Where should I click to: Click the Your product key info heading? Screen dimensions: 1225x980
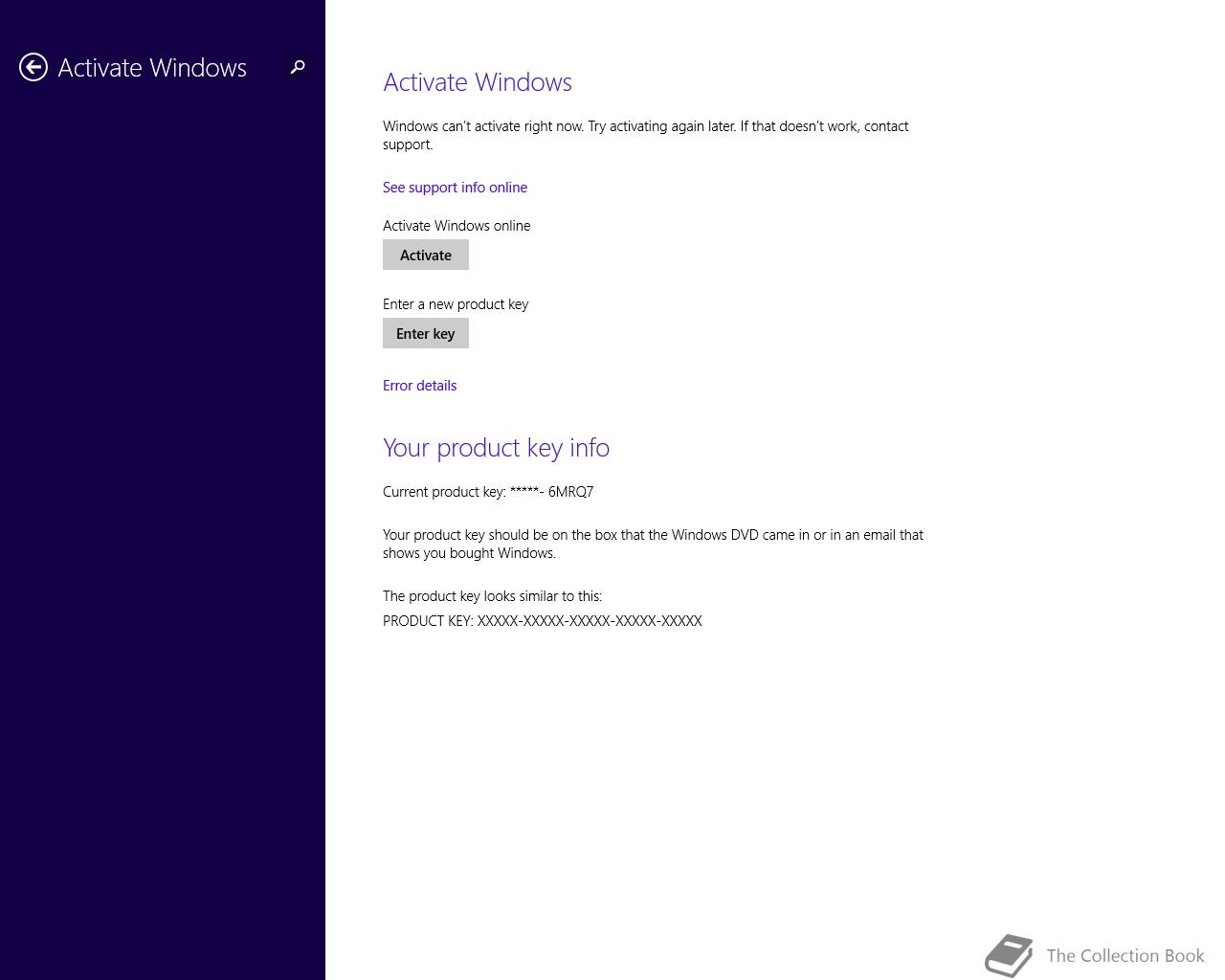click(x=496, y=448)
